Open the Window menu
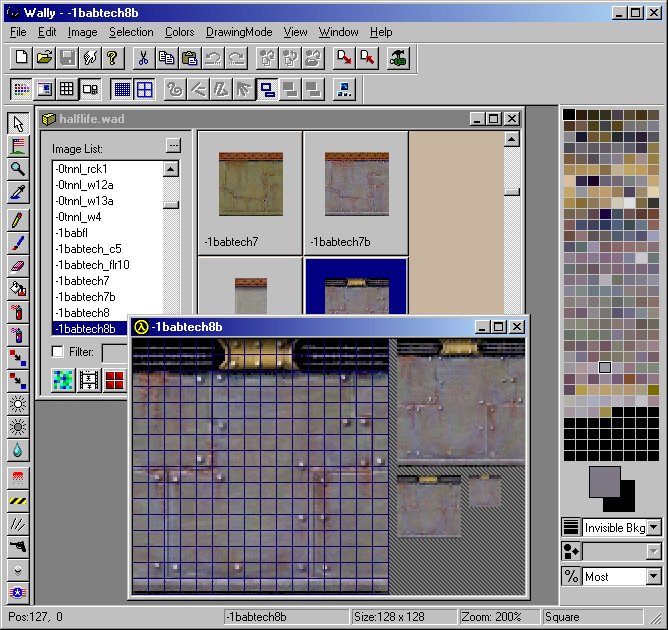The height and width of the screenshot is (630, 668). coord(339,32)
